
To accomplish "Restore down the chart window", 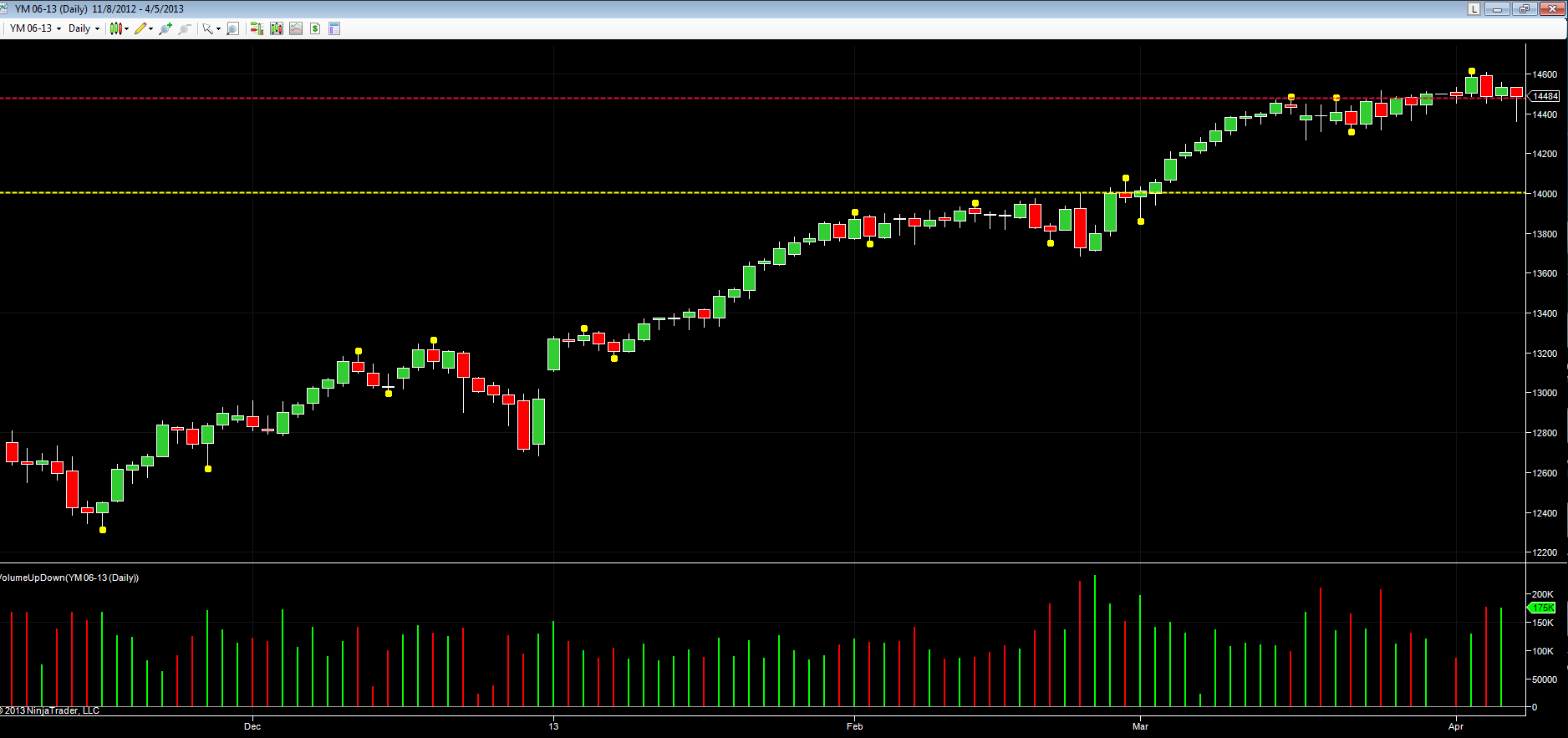I will (1525, 8).
